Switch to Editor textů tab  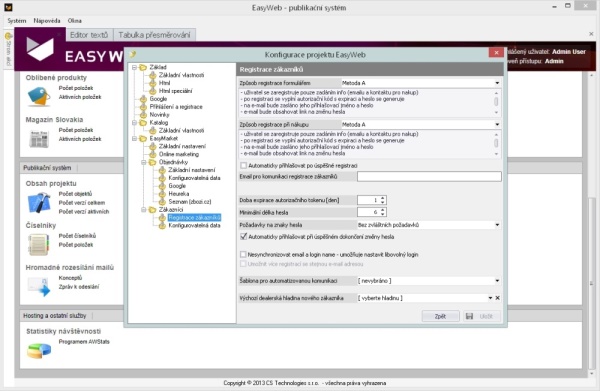point(89,35)
